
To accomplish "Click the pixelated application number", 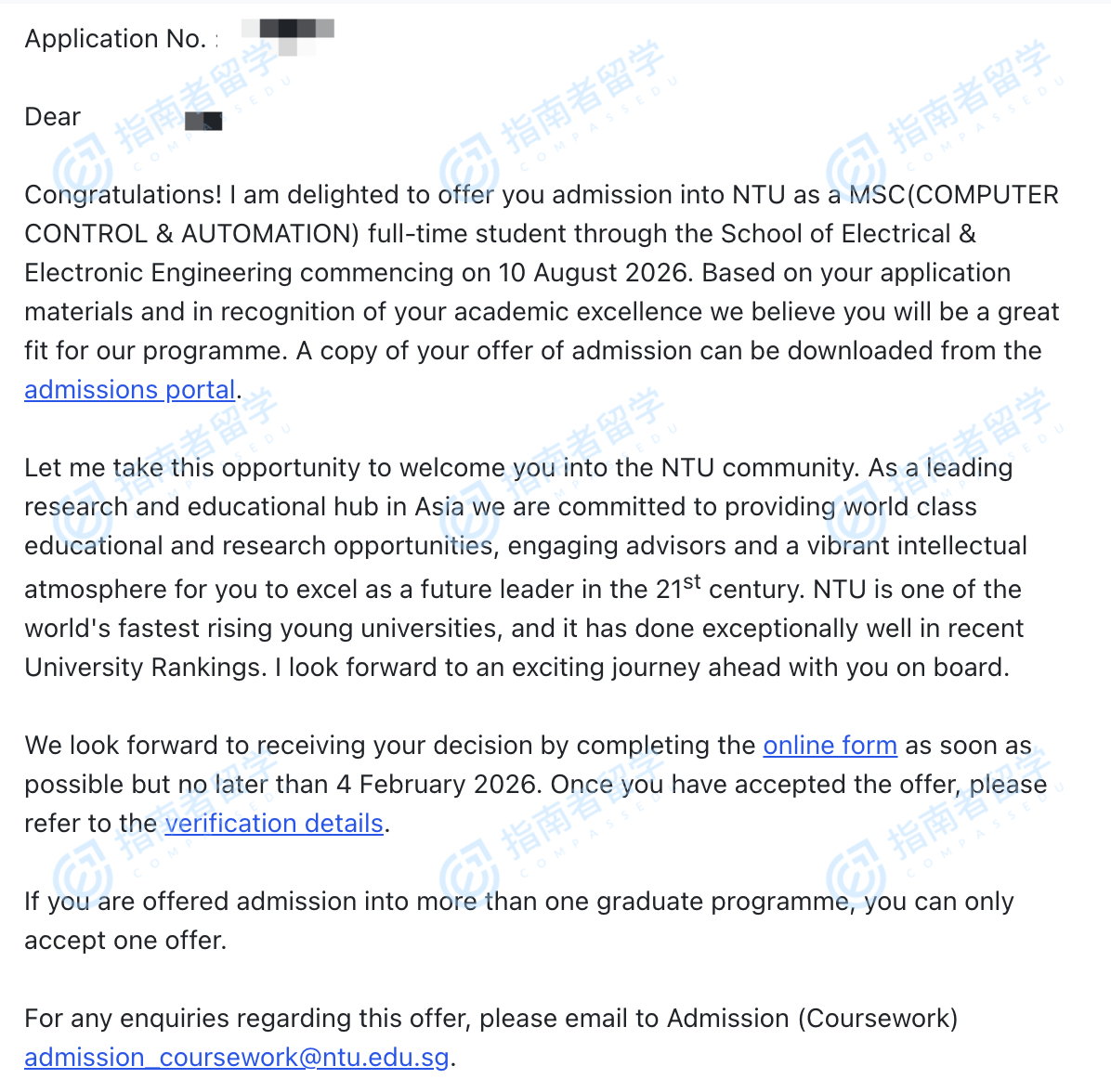I will point(293,33).
